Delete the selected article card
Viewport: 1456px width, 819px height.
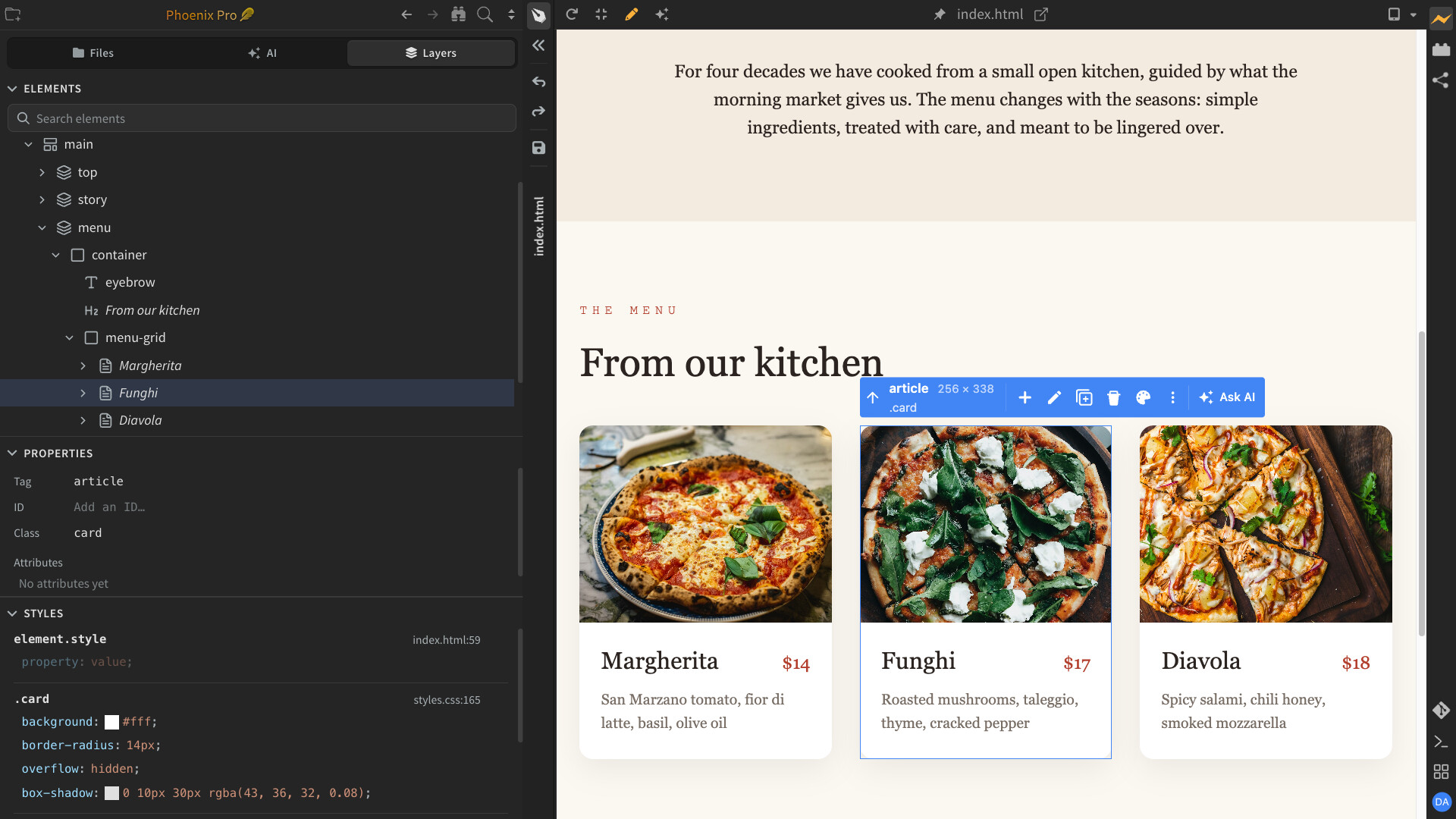(1113, 397)
